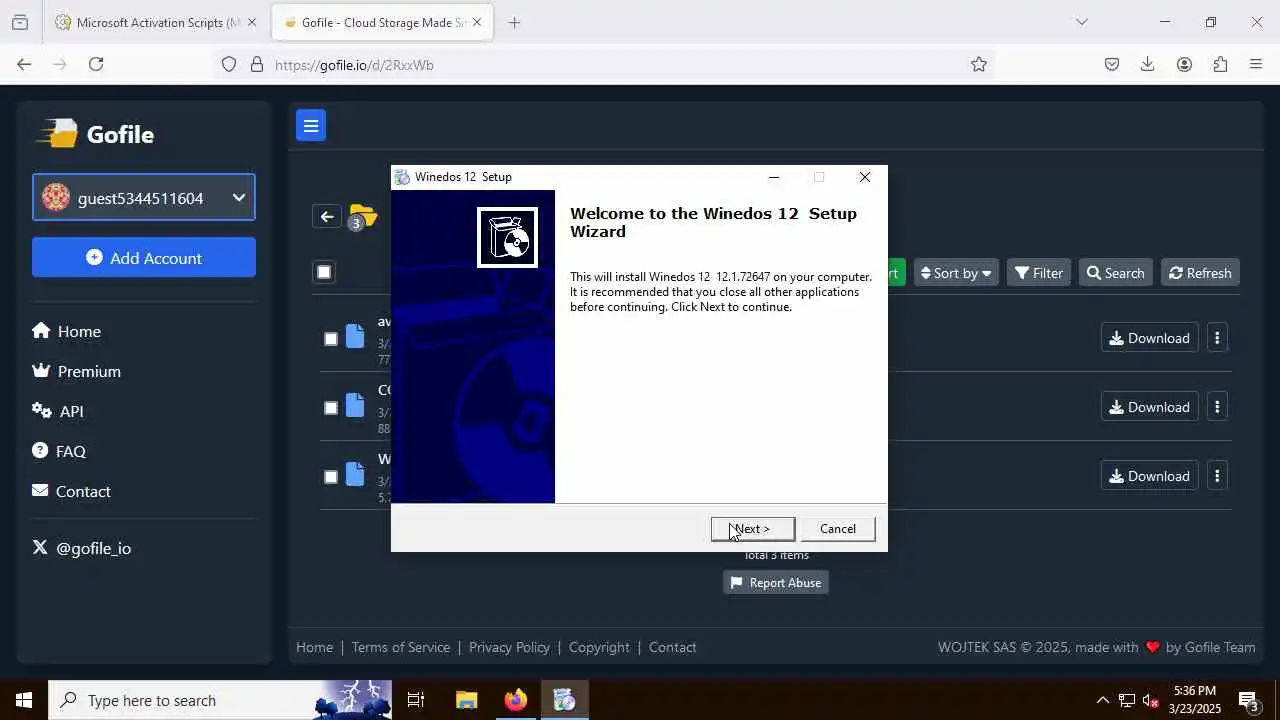Click the first file's blue document icon

point(355,337)
